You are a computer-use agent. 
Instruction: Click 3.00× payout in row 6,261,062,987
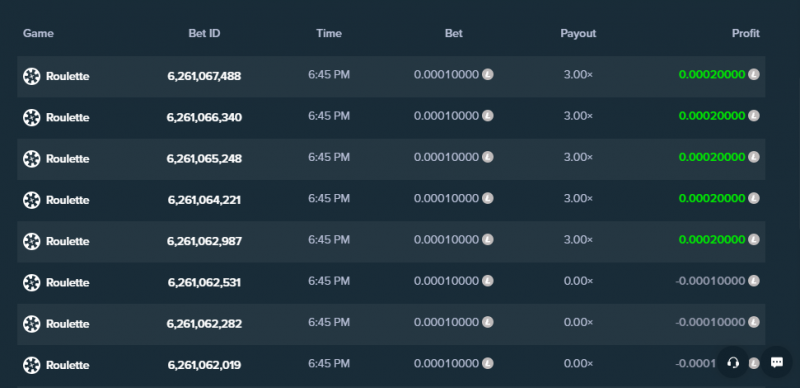578,239
